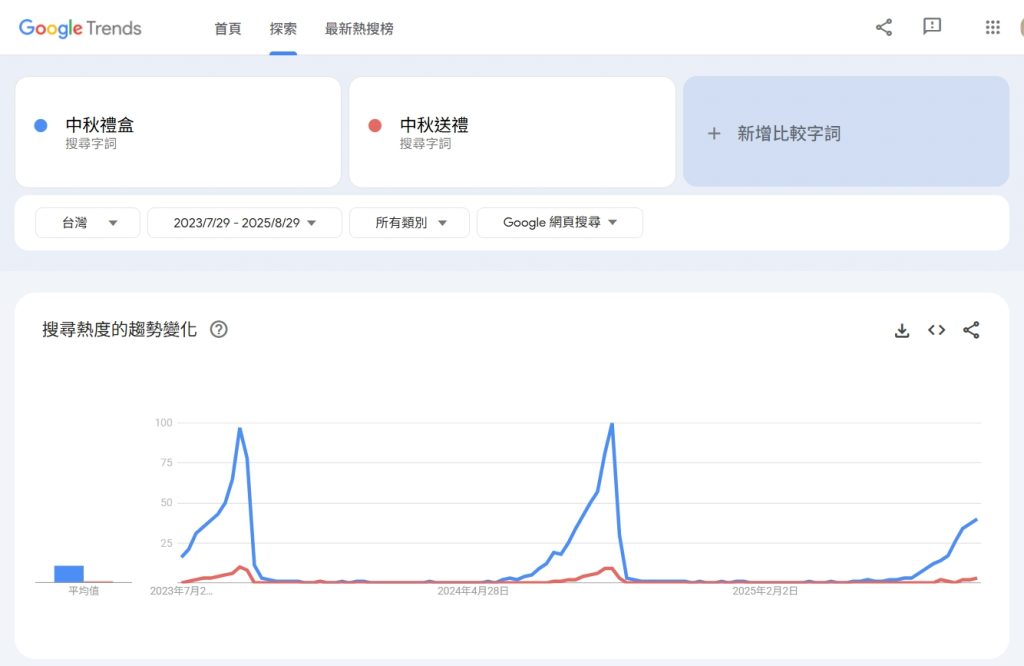This screenshot has width=1024, height=666.
Task: Click the 2024年4月28日 axis label
Action: click(473, 591)
